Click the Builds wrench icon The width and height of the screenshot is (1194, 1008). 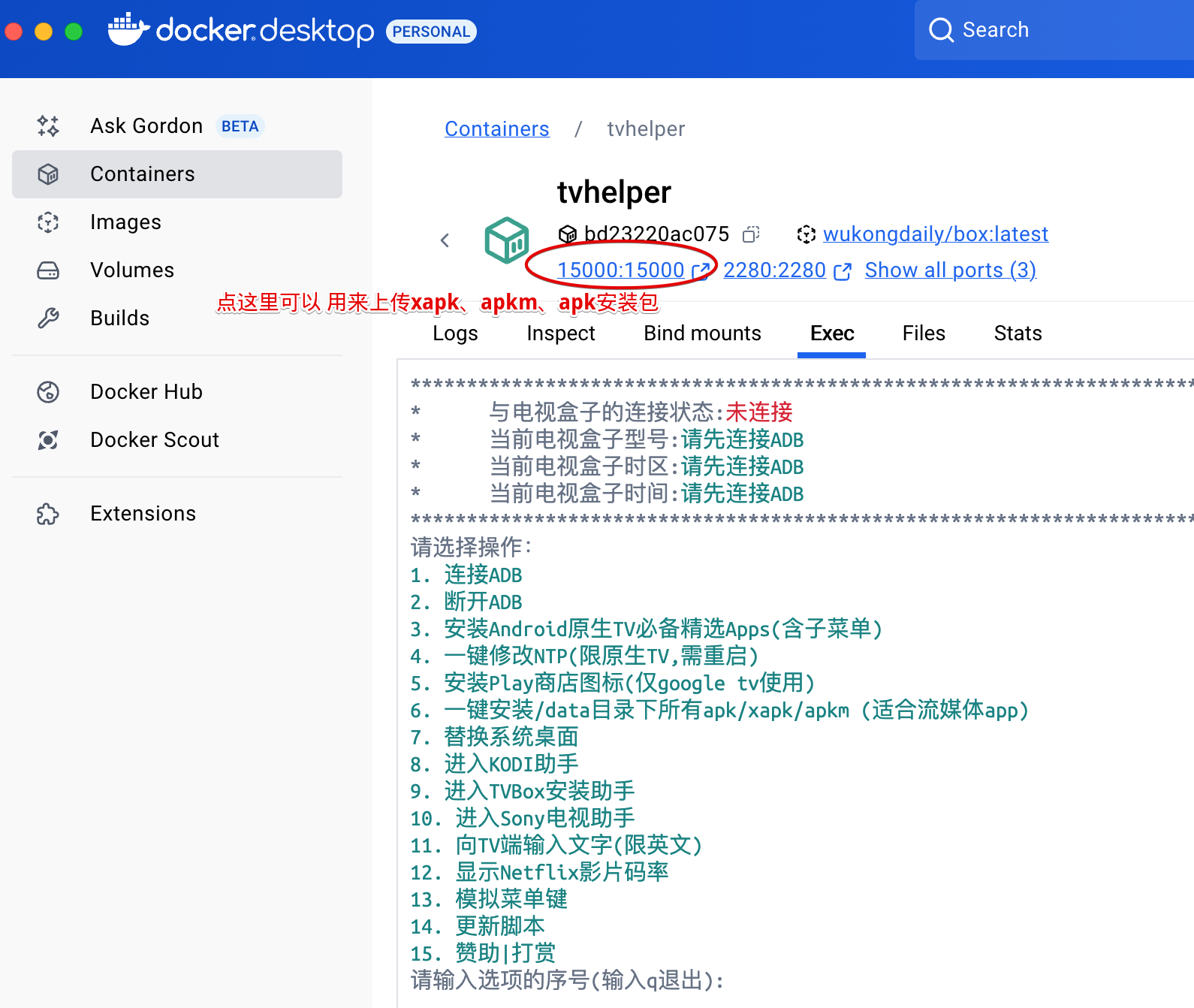tap(48, 318)
